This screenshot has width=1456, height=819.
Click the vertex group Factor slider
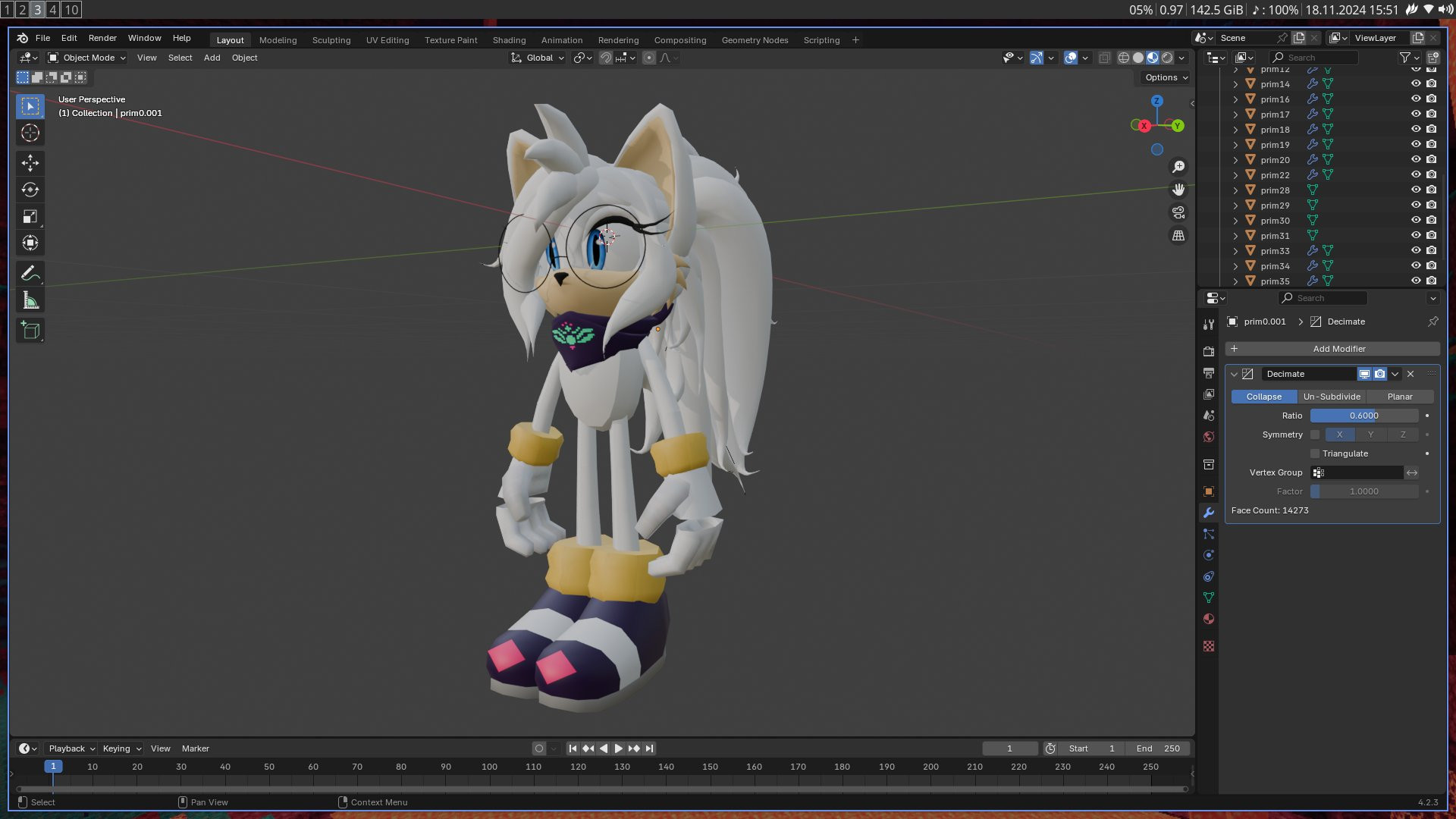pos(1363,491)
